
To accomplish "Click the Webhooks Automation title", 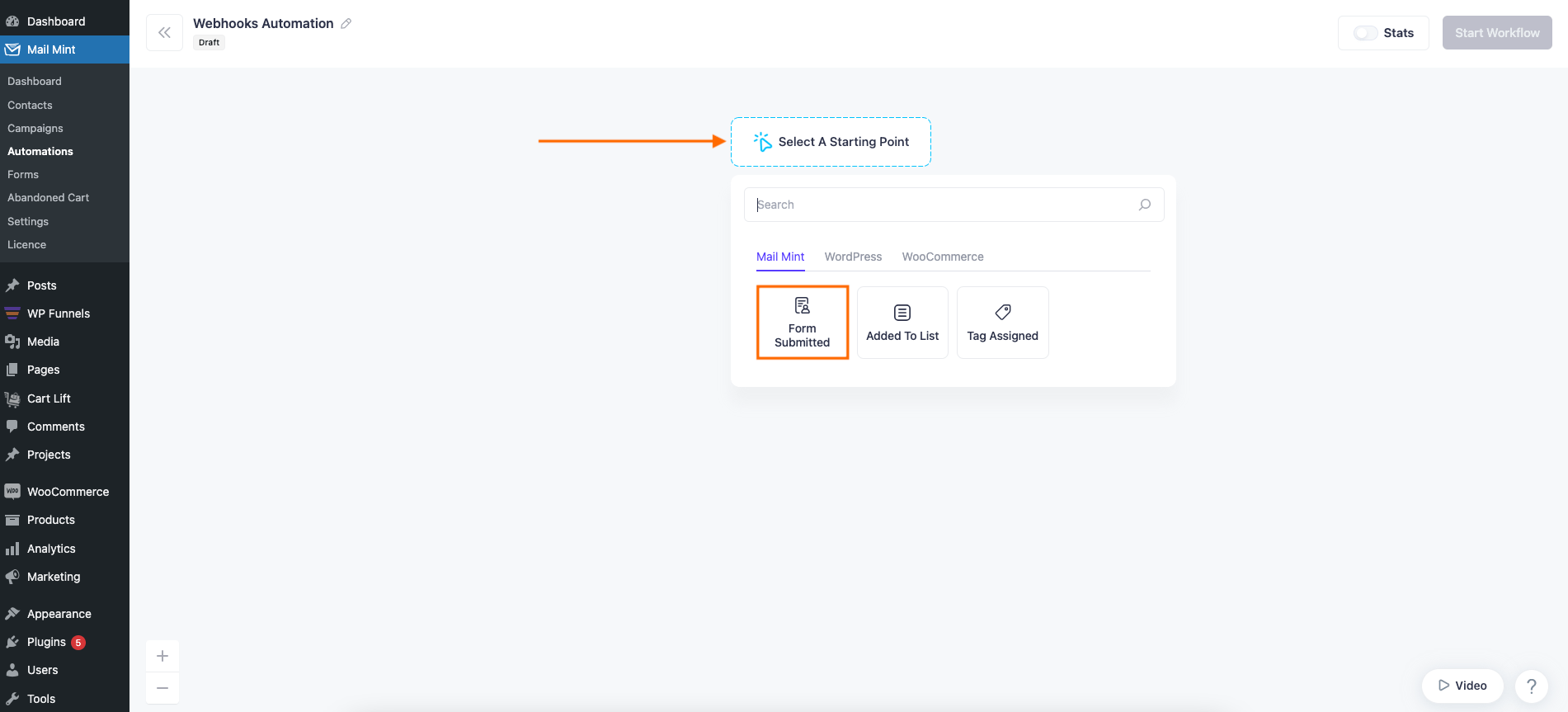I will click(x=263, y=23).
